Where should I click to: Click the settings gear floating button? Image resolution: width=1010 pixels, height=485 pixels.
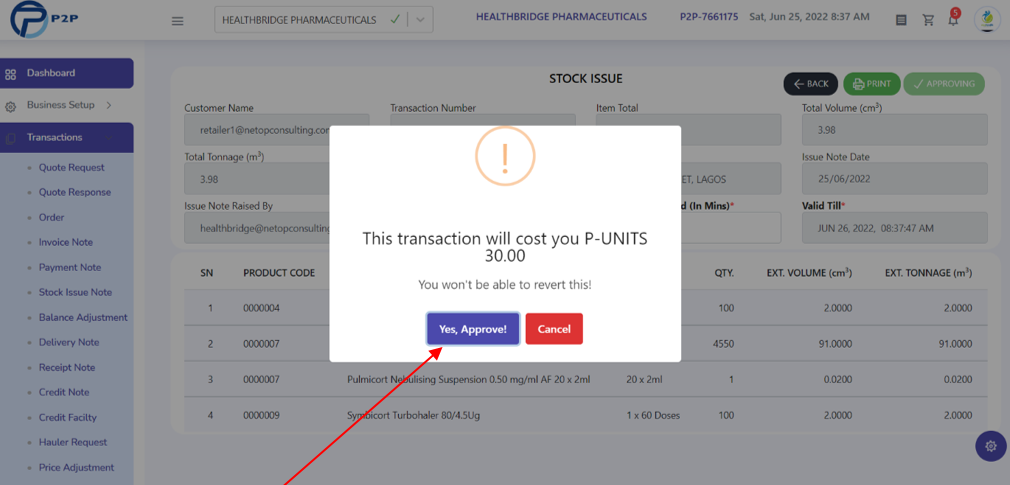coord(991,446)
